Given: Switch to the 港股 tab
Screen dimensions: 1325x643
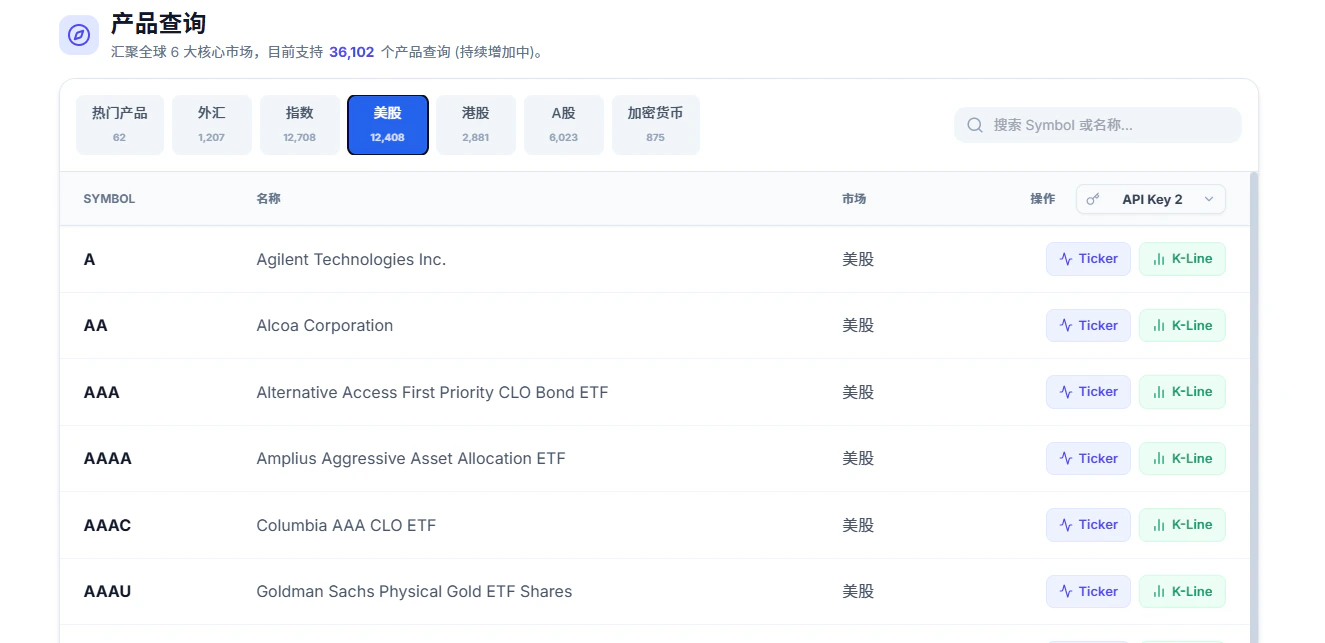Looking at the screenshot, I should point(476,125).
